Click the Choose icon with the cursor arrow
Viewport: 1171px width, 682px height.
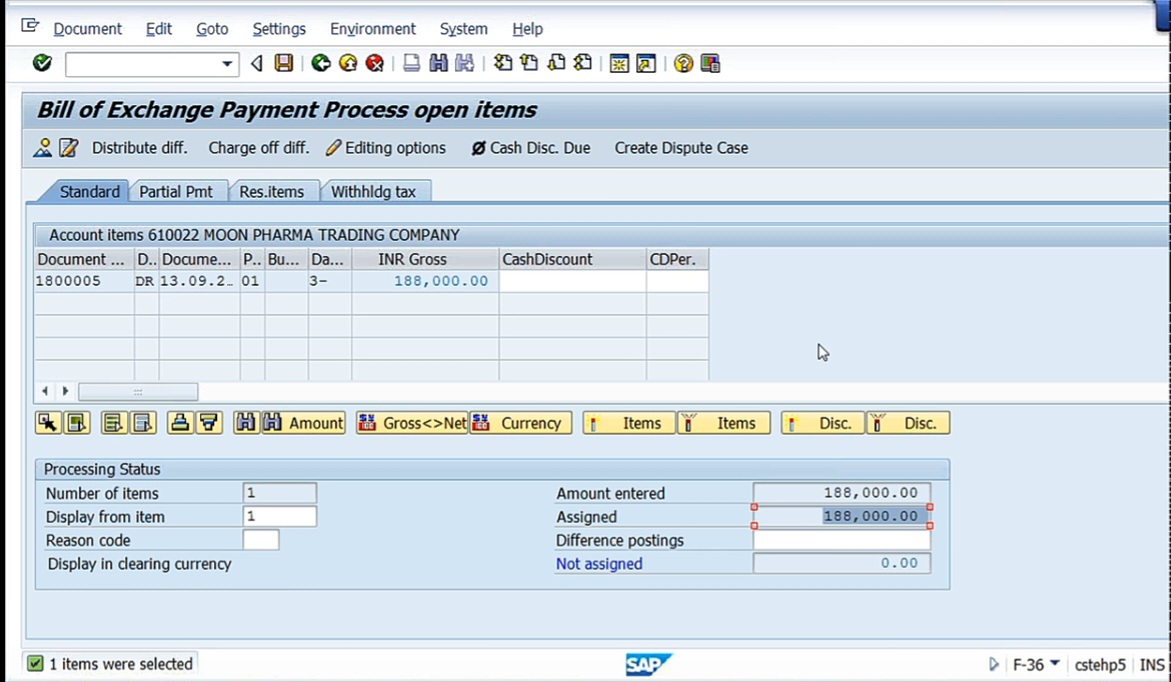[48, 423]
